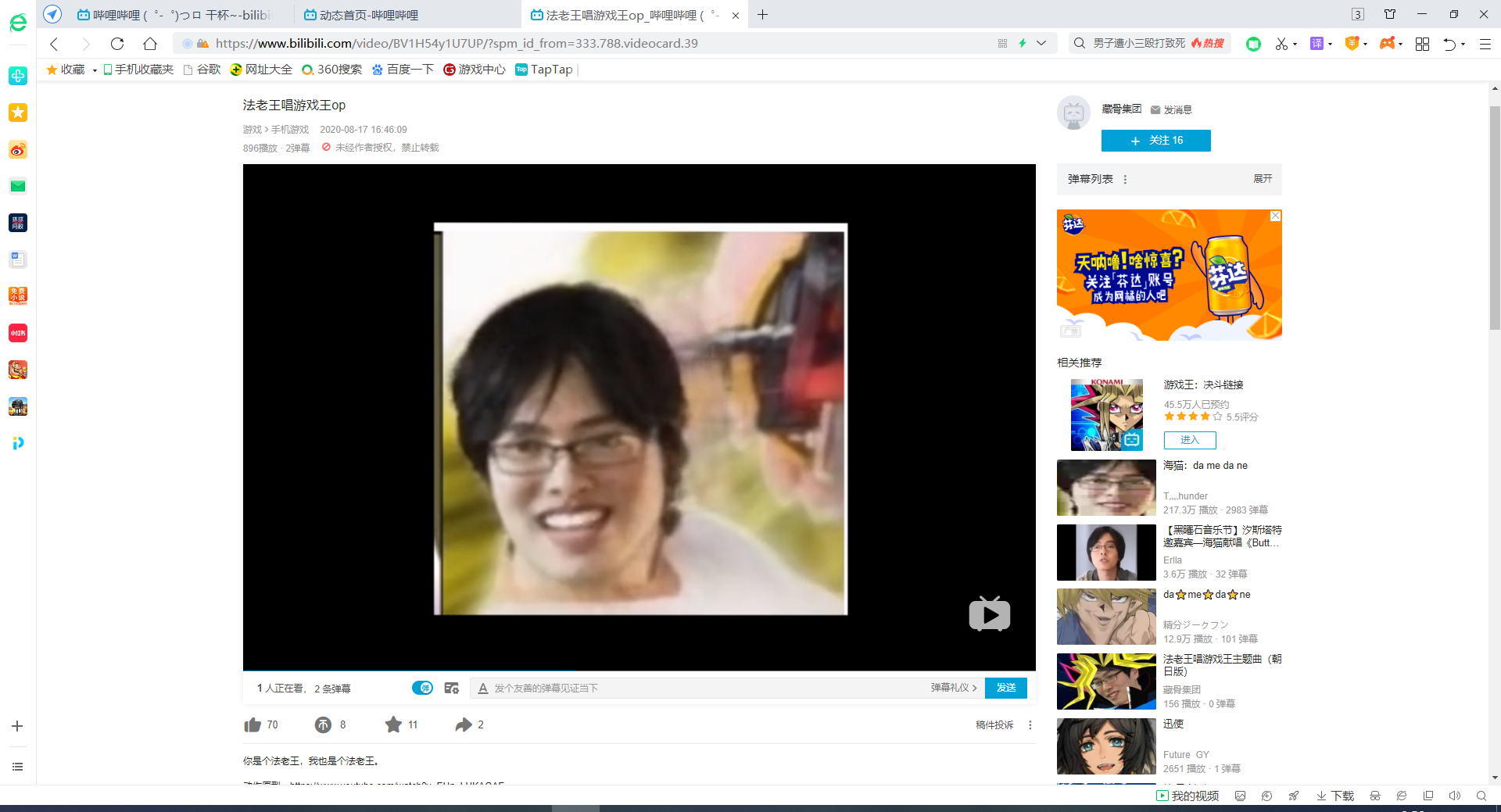1501x812 pixels.
Task: Open the browser main menu
Action: tap(1485, 44)
